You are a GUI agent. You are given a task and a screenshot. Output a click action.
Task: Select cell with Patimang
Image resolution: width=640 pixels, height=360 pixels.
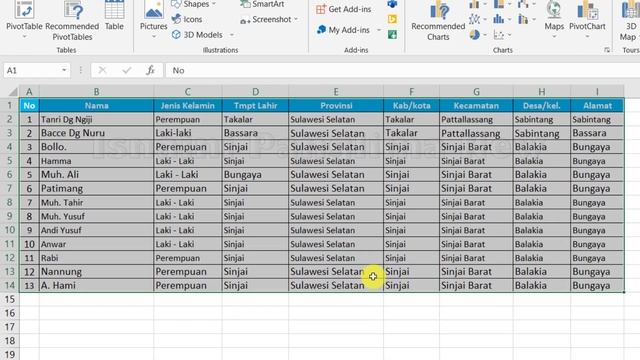click(x=96, y=189)
